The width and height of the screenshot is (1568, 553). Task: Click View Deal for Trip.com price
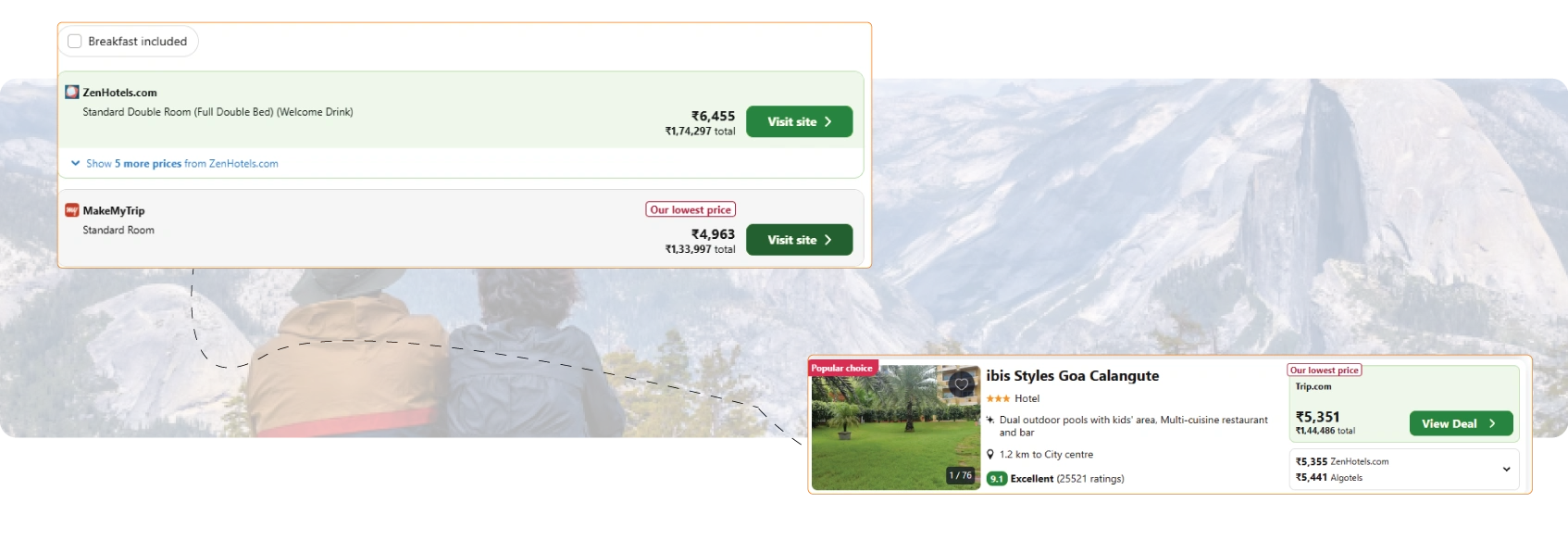(1461, 423)
